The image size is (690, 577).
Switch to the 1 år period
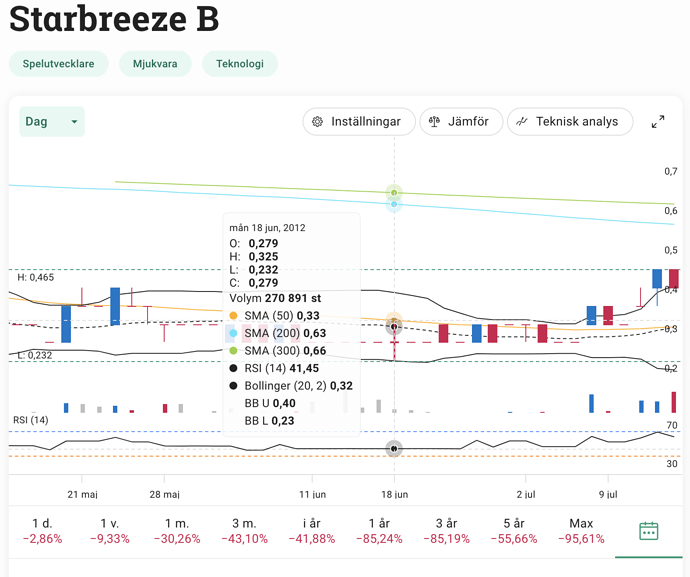(379, 531)
